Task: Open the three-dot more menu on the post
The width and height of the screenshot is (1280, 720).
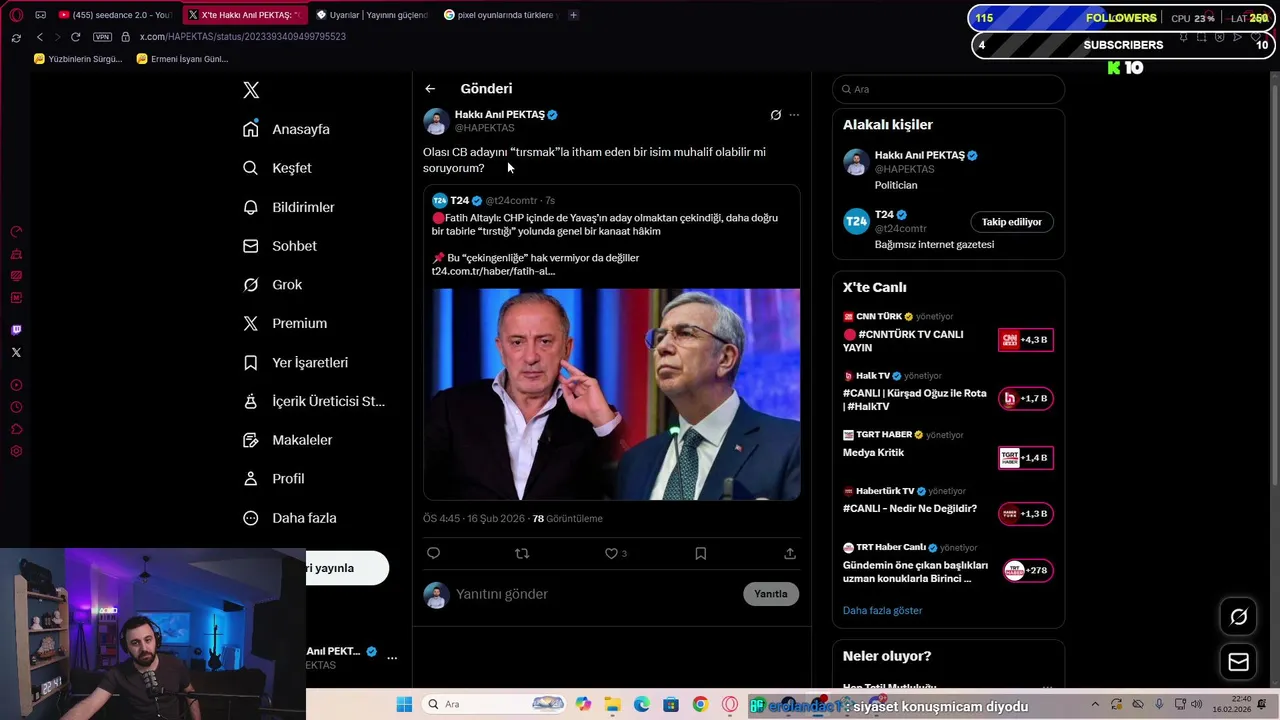Action: 794,115
